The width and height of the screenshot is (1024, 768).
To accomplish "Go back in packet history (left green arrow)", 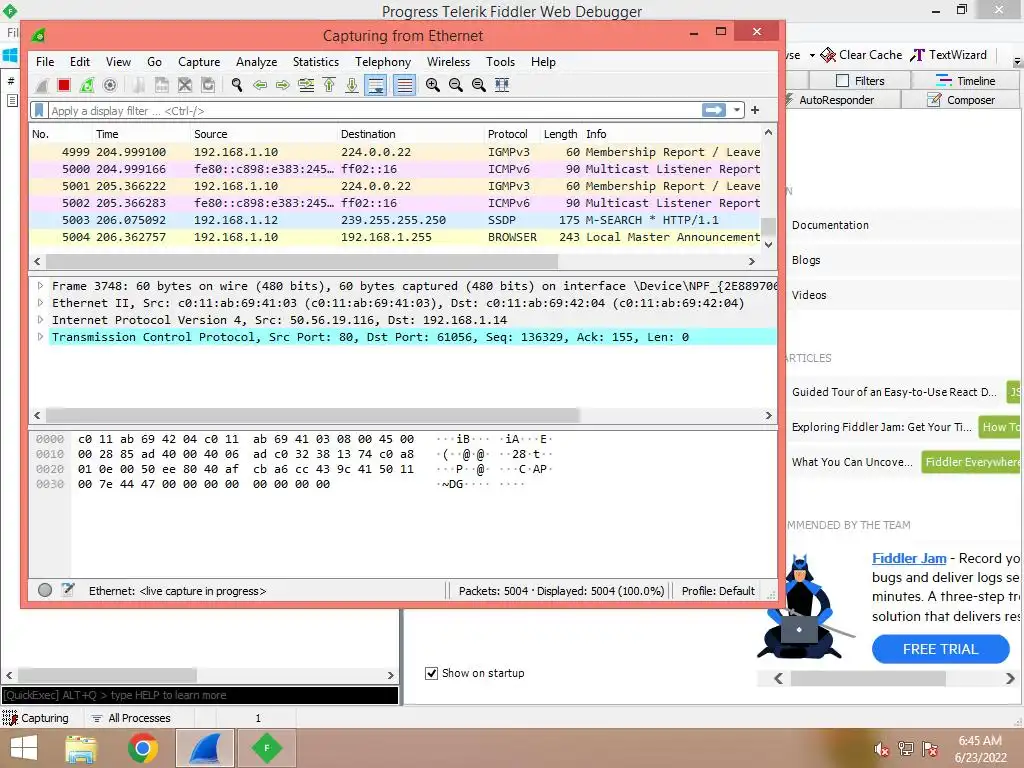I will pos(260,85).
